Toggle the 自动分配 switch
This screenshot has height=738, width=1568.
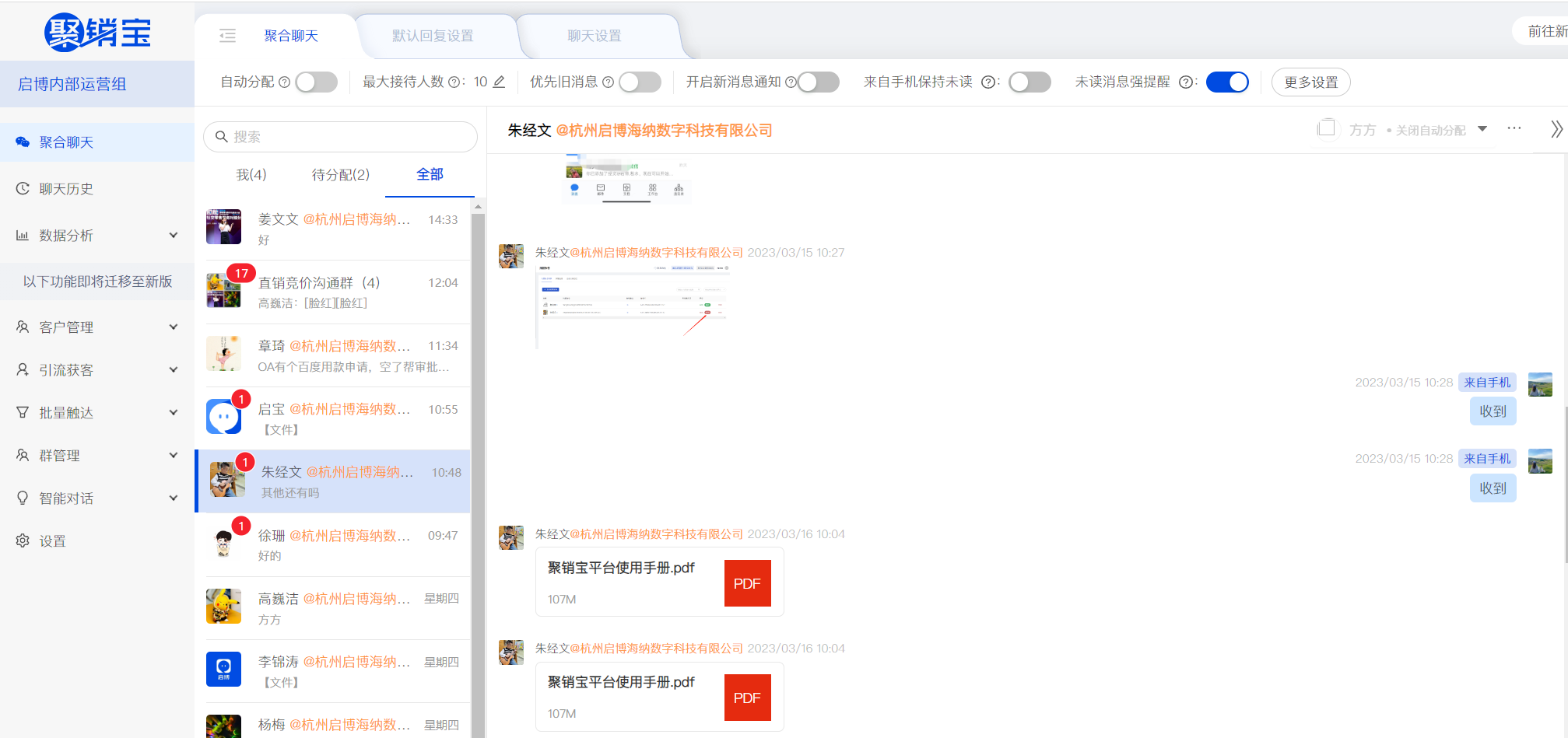[x=316, y=82]
